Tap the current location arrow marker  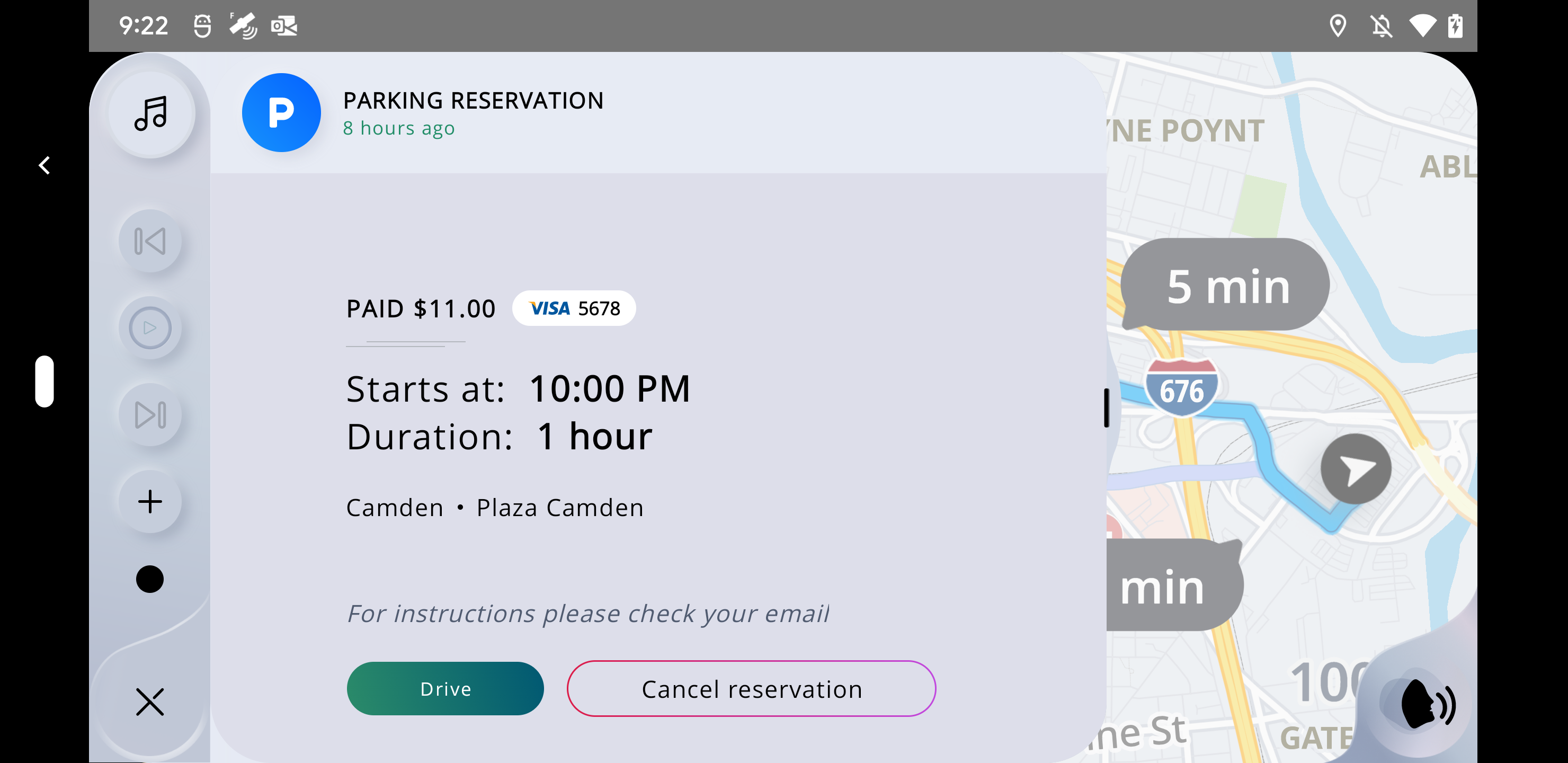[x=1356, y=469]
